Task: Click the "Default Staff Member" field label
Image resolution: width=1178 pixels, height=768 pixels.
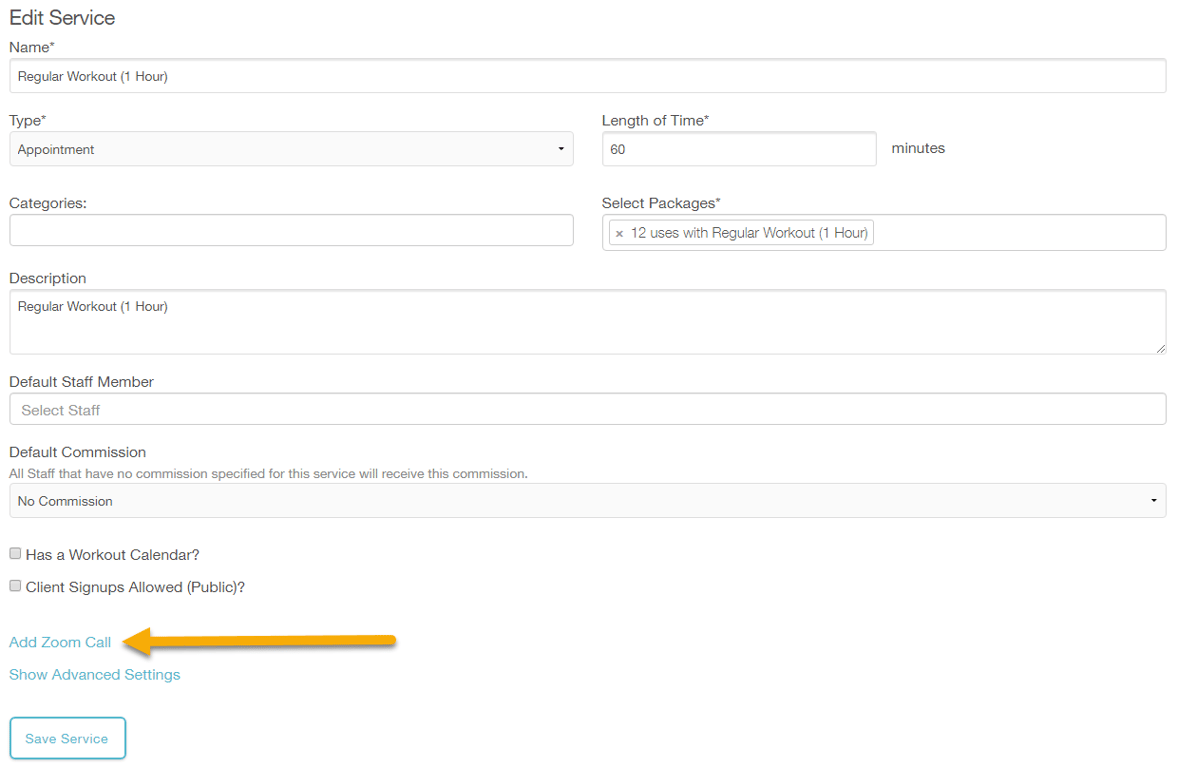Action: click(x=81, y=382)
